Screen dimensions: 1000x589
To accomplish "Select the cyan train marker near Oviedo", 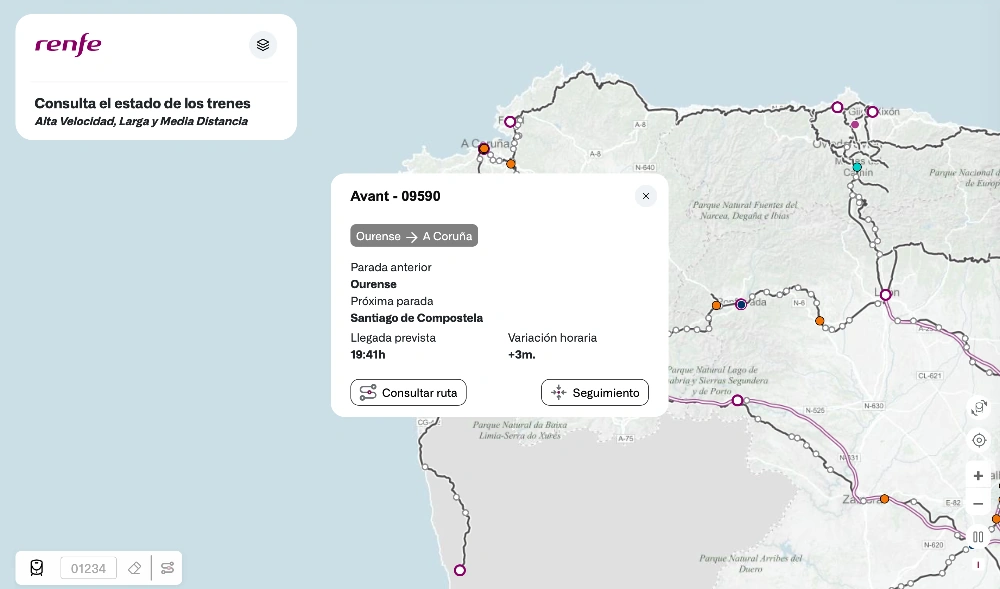I will click(x=857, y=168).
